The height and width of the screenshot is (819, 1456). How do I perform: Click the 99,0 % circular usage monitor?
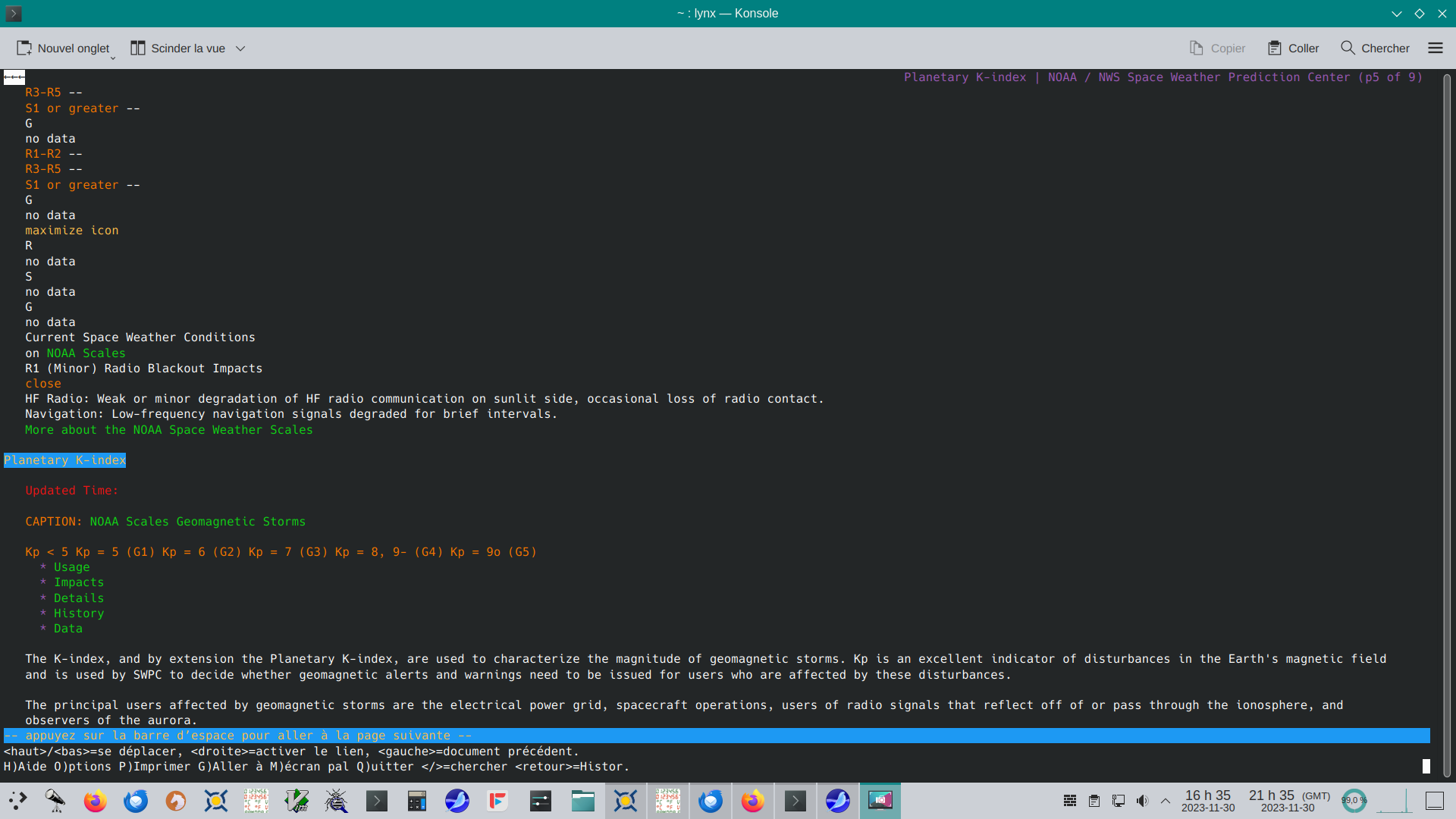point(1354,801)
